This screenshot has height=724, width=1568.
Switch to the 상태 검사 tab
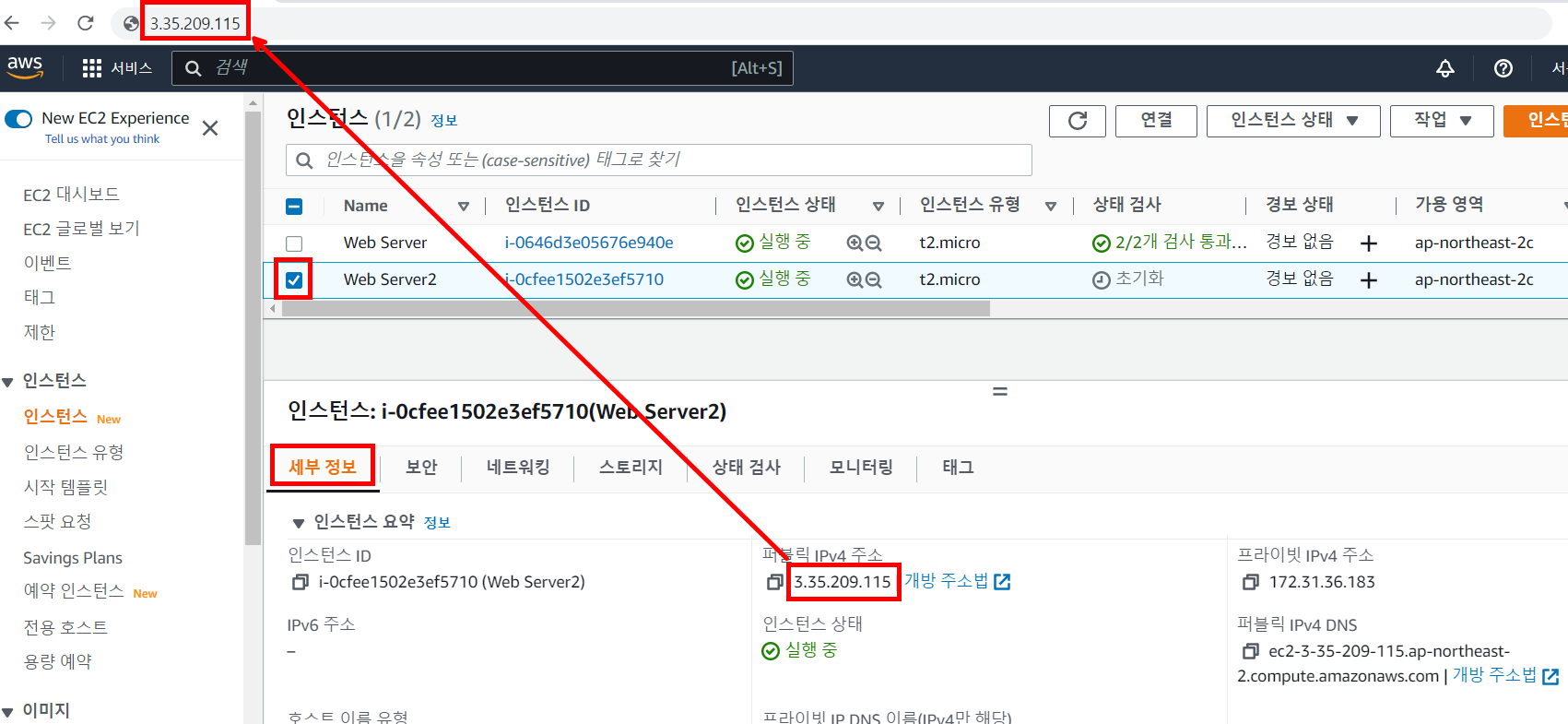(x=746, y=468)
